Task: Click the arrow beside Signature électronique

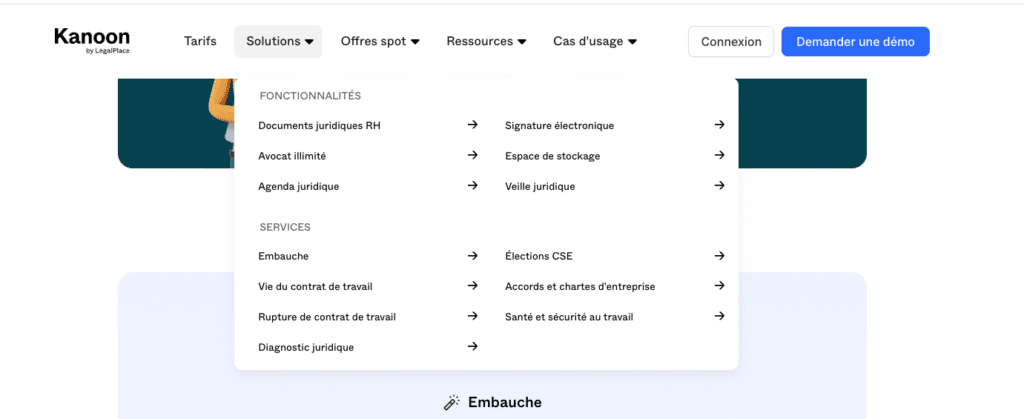Action: 719,125
